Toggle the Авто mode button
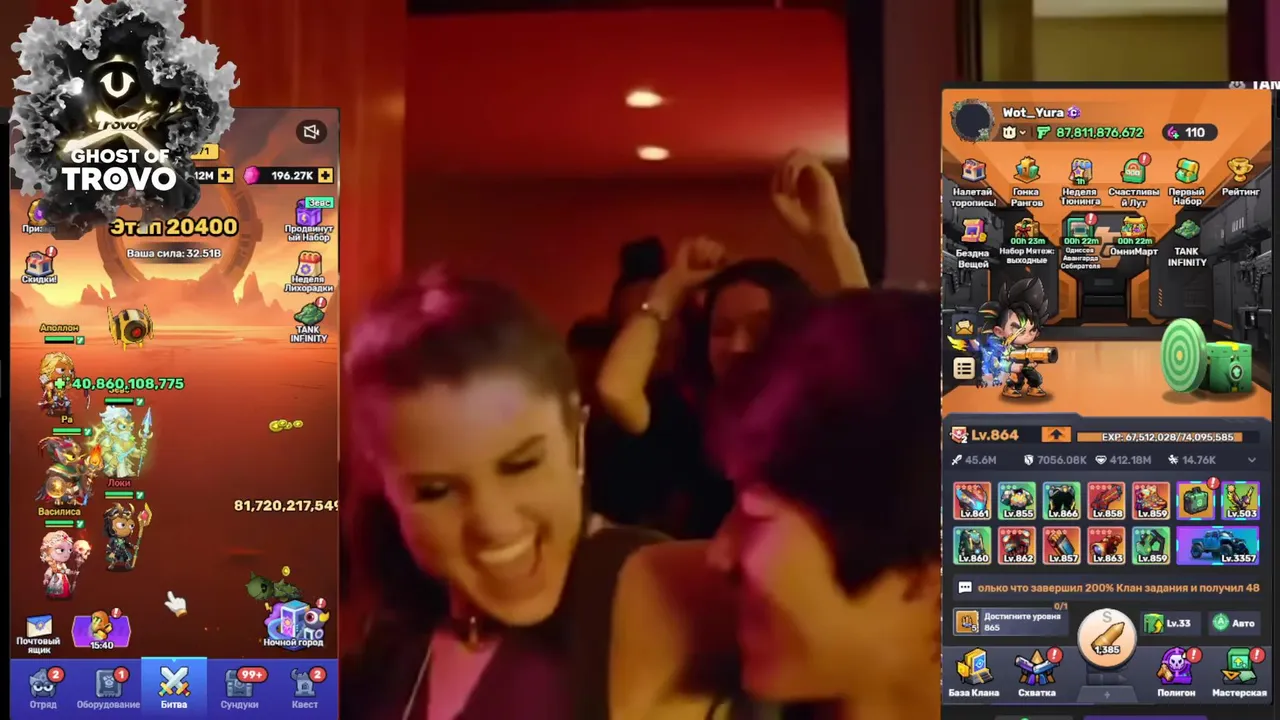This screenshot has height=720, width=1280. pos(1234,623)
